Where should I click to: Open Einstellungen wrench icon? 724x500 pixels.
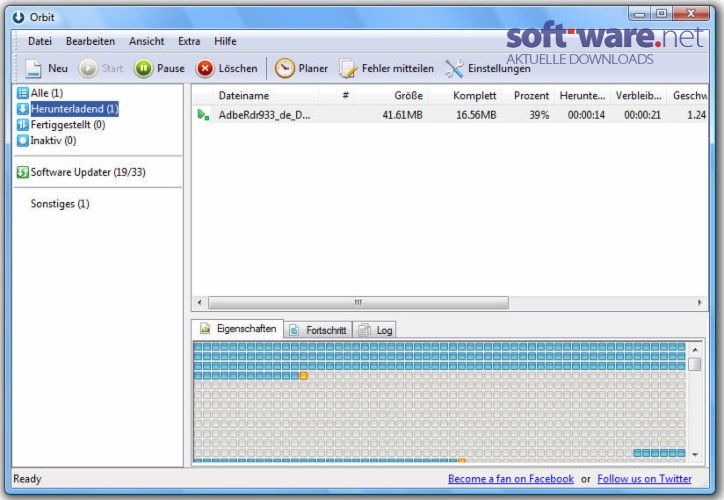pyautogui.click(x=454, y=69)
